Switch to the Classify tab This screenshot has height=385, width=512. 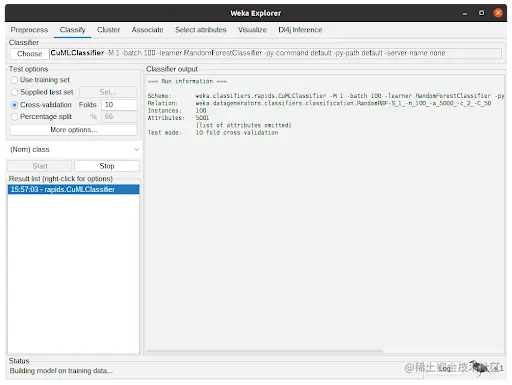tap(72, 30)
